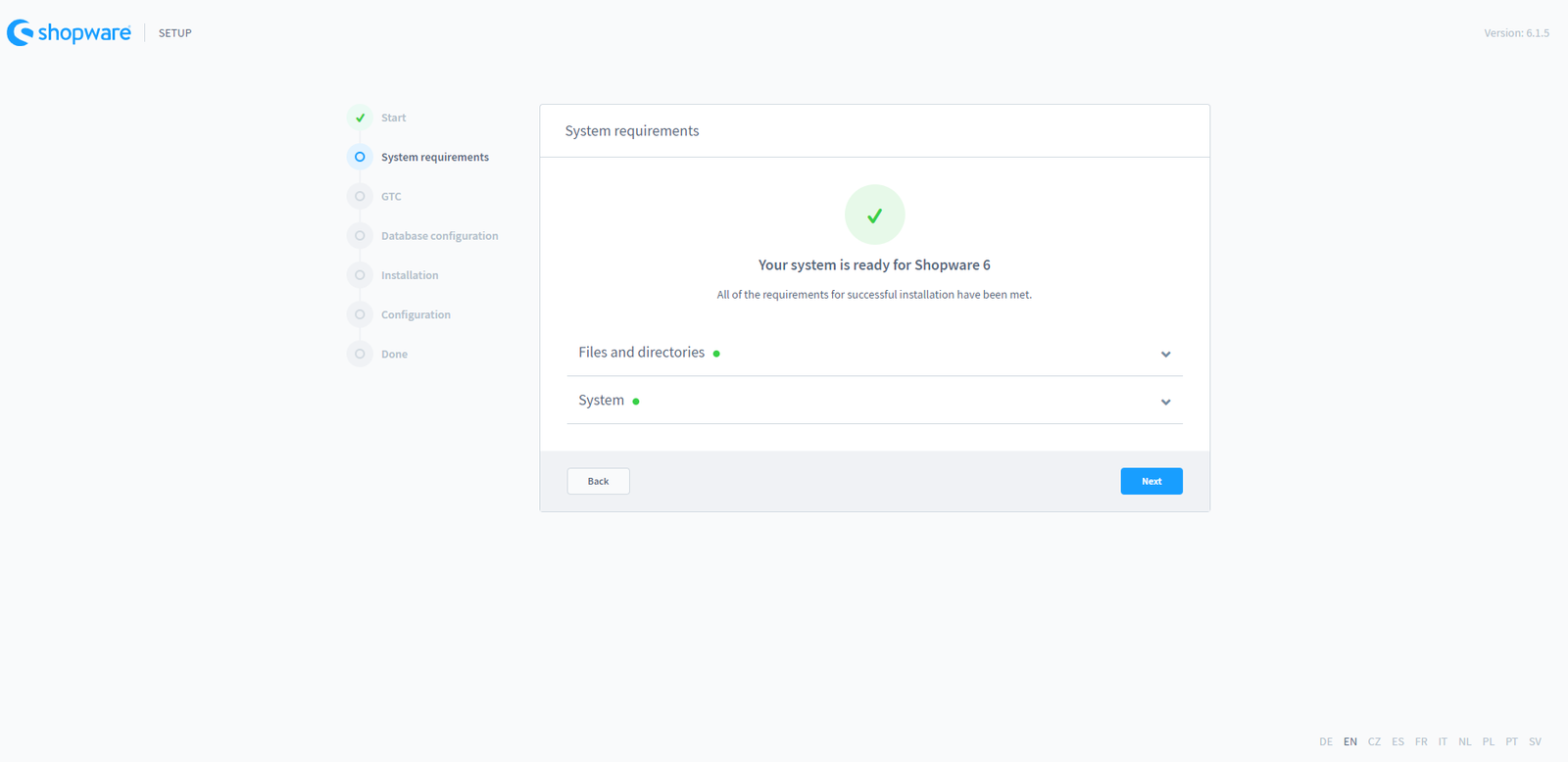Click the Database configuration step circle icon
The height and width of the screenshot is (762, 1568).
point(360,236)
